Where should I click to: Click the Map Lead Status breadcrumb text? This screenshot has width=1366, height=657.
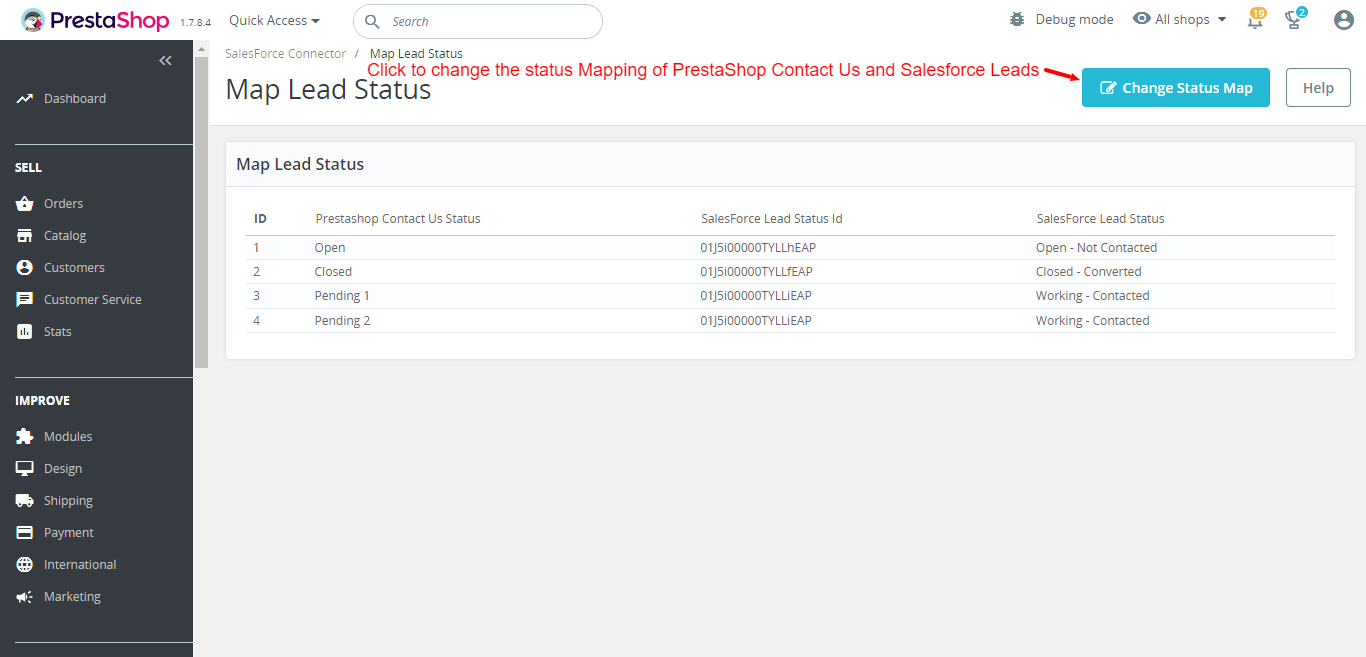(x=416, y=54)
